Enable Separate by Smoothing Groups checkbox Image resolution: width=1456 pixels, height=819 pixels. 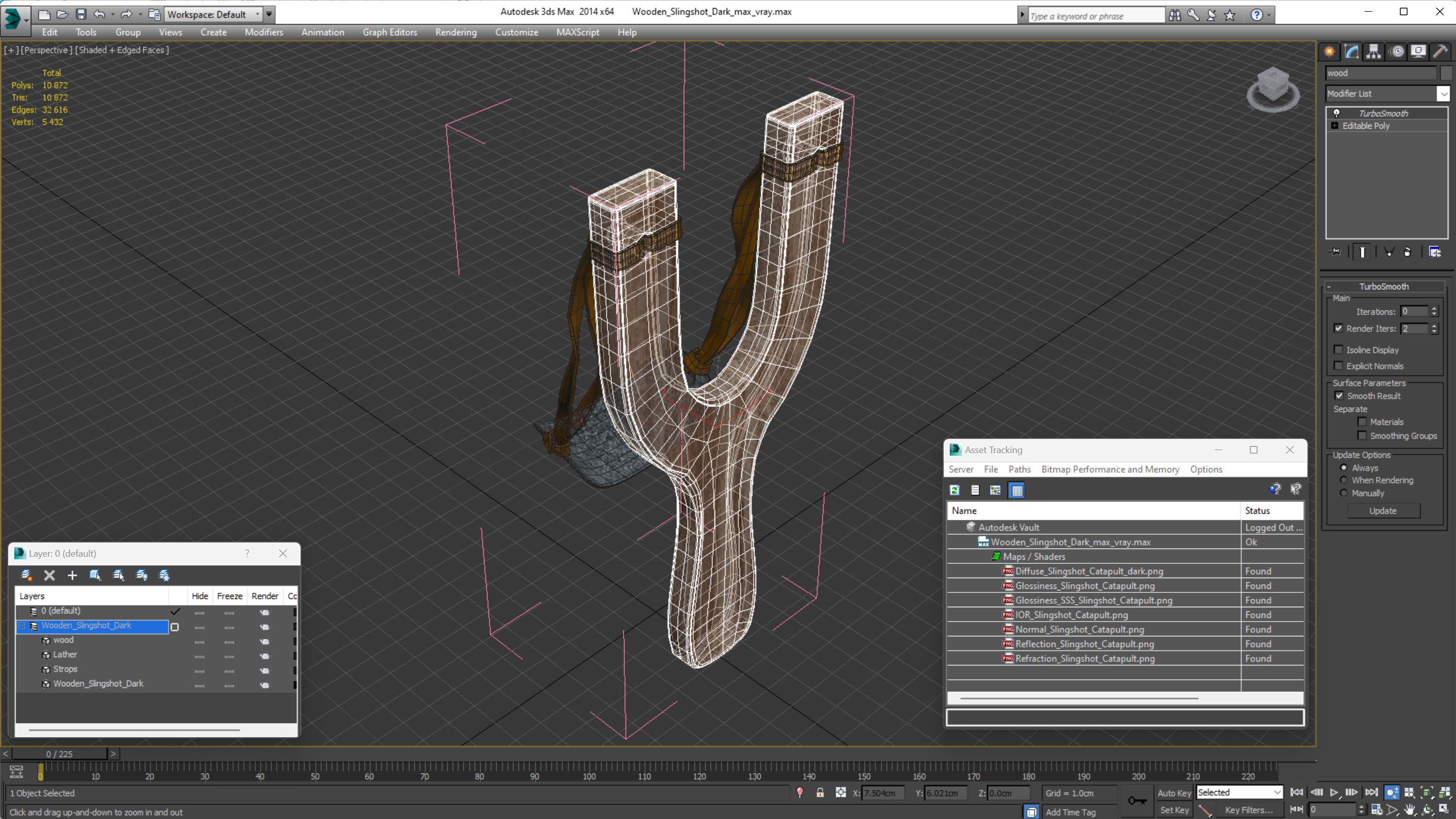click(x=1362, y=435)
